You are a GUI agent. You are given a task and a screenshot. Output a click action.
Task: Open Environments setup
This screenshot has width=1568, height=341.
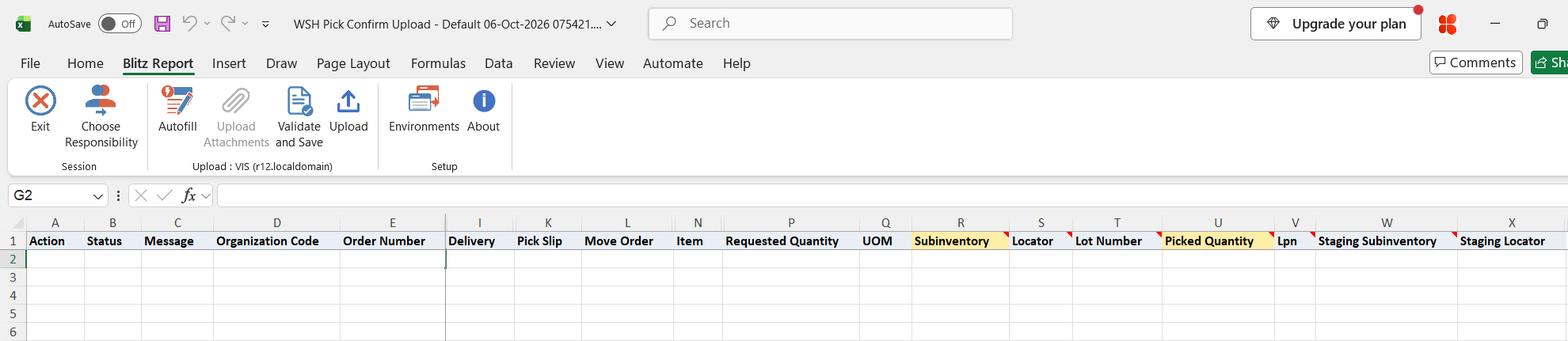coord(424,108)
